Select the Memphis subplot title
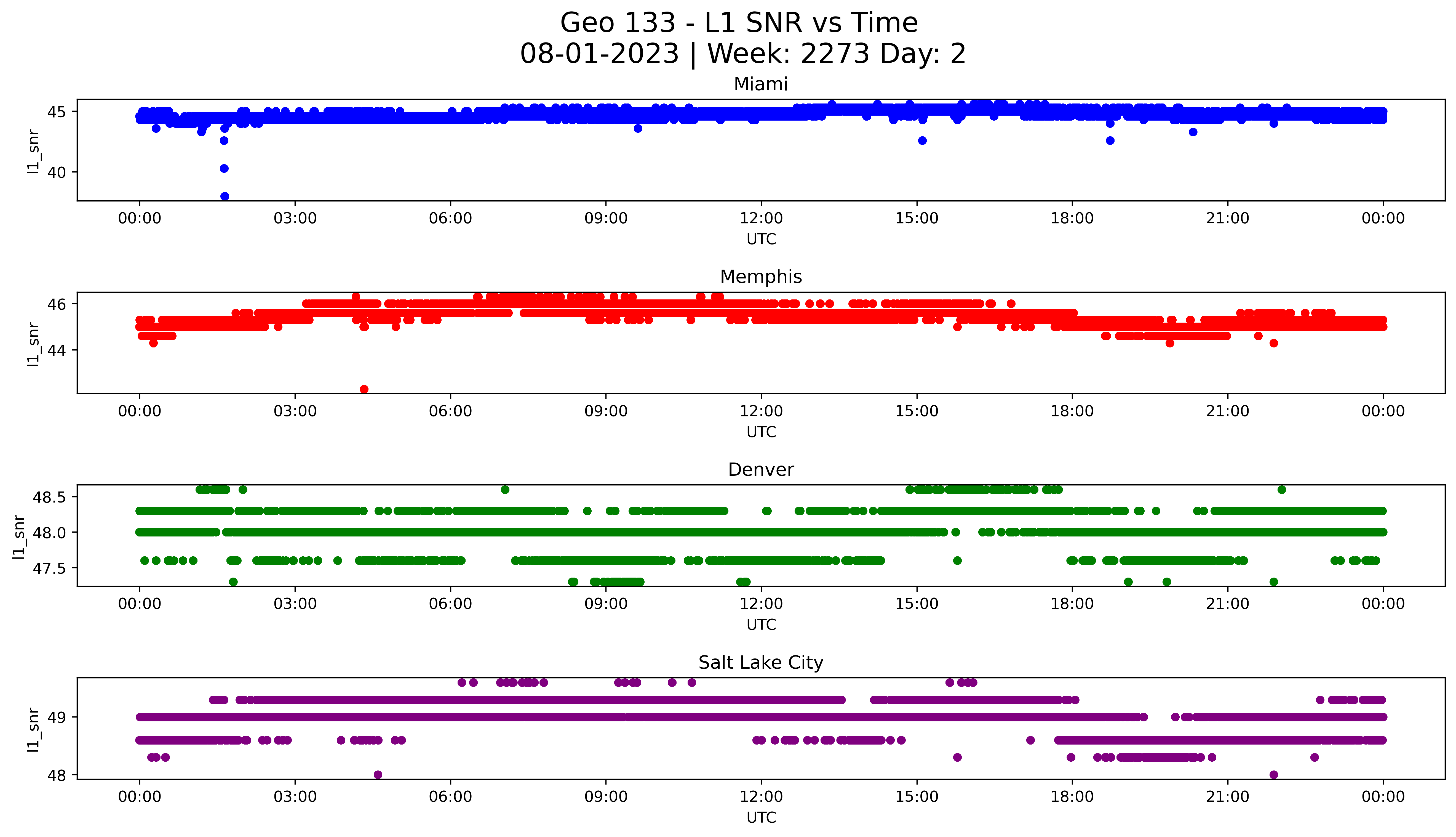Image resolution: width=1456 pixels, height=837 pixels. [x=761, y=277]
